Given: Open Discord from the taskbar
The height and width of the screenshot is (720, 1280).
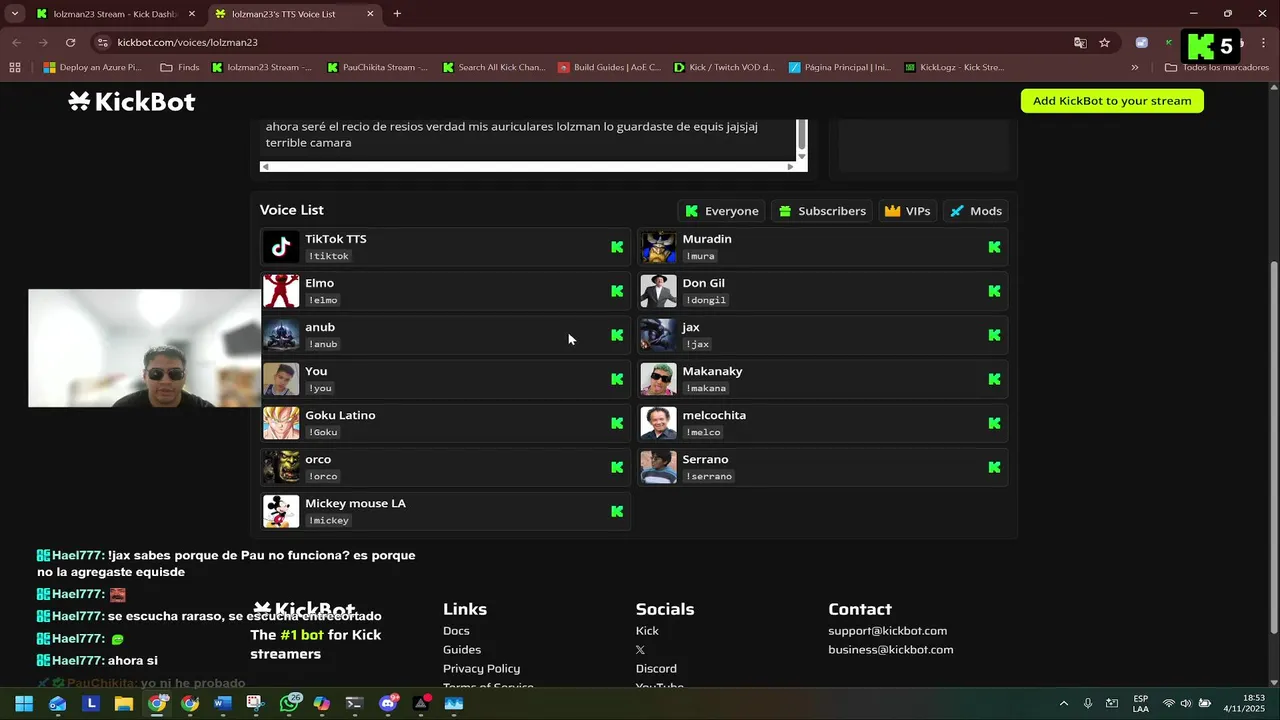Looking at the screenshot, I should (x=388, y=704).
